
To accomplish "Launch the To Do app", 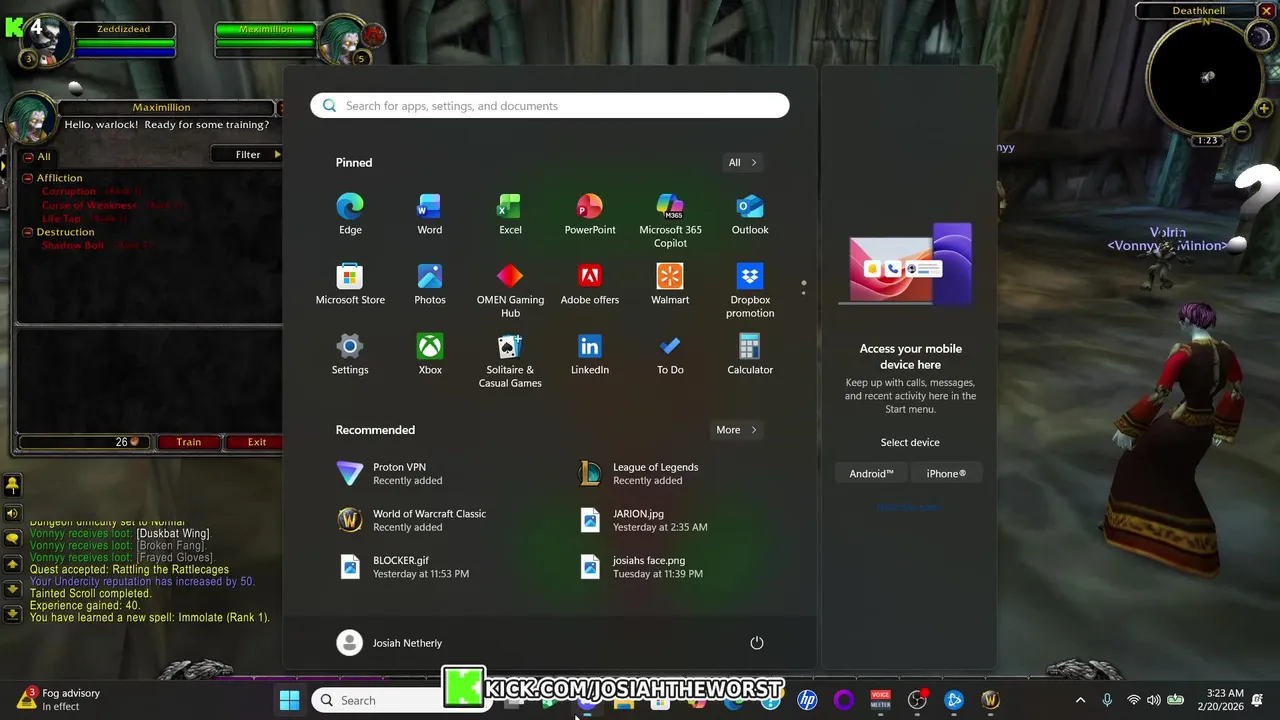I will (x=670, y=354).
